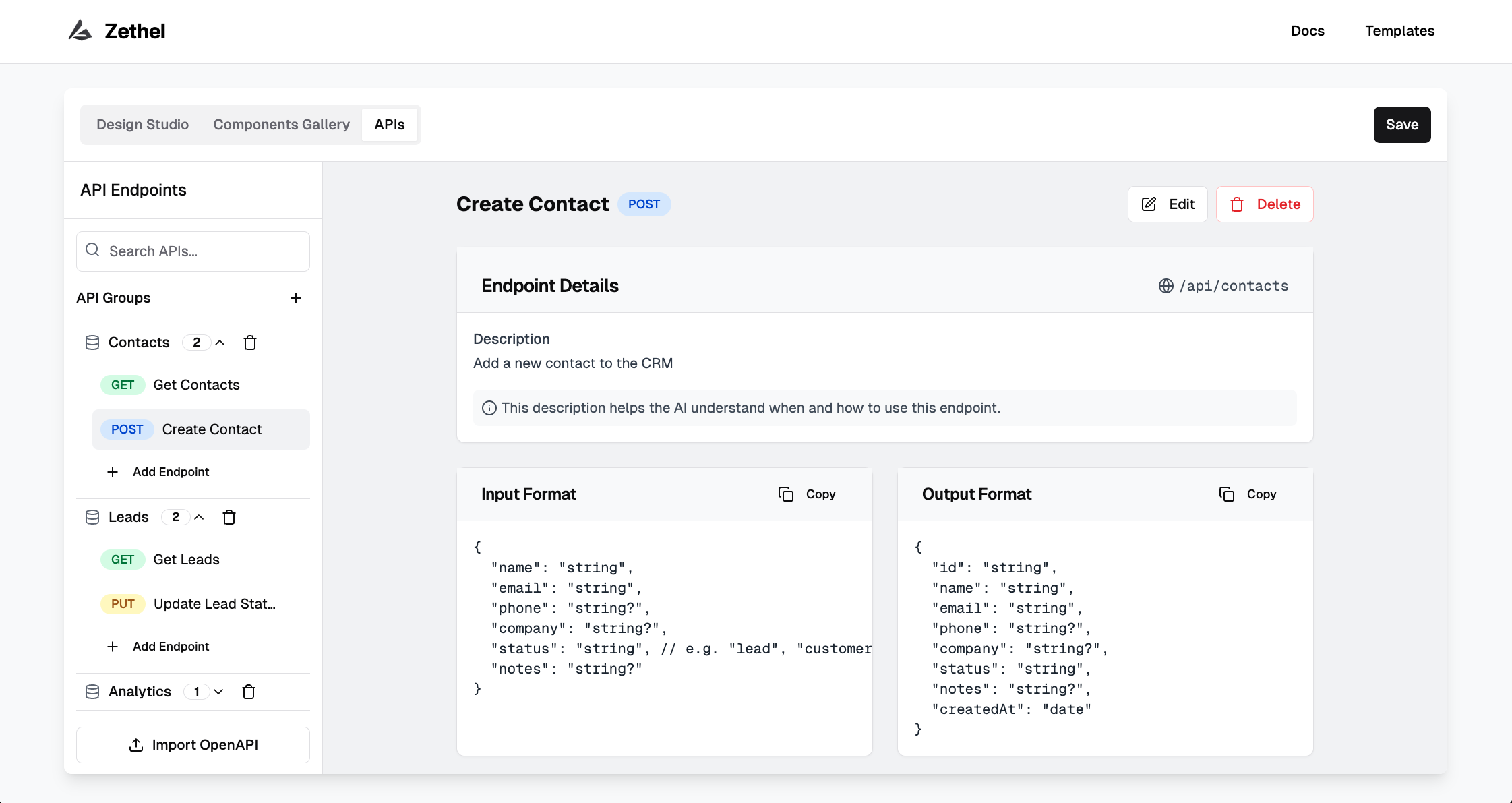This screenshot has height=803, width=1512.
Task: Open the Components Gallery tab
Action: [x=281, y=125]
